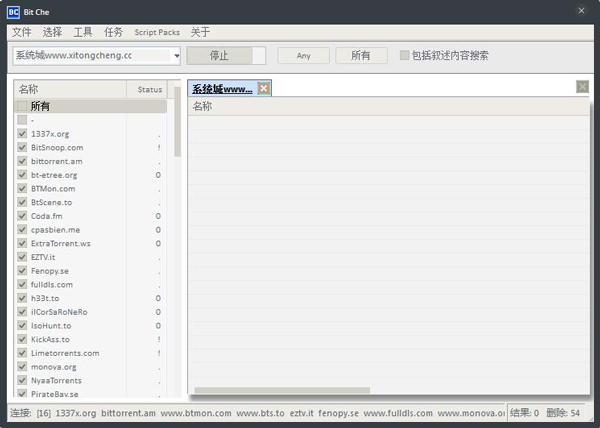This screenshot has height=428, width=600.
Task: Uncheck the Limetorrents.com checkbox
Action: (x=22, y=353)
